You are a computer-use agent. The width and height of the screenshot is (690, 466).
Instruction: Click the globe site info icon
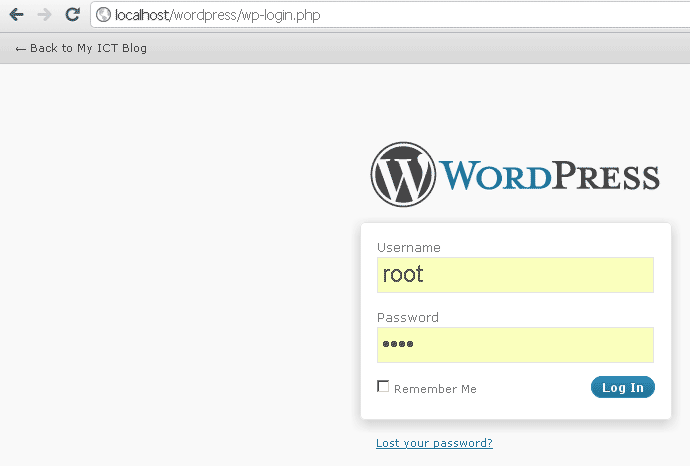[103, 15]
